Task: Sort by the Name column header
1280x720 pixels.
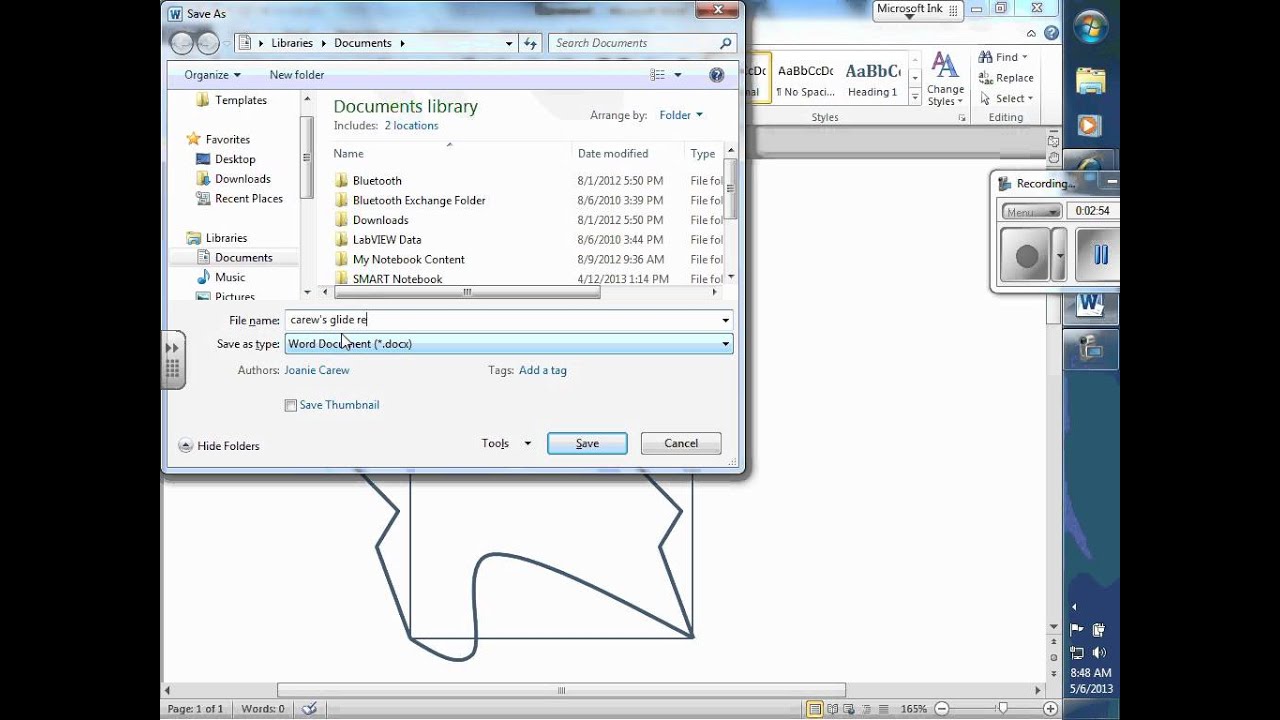Action: (x=348, y=154)
